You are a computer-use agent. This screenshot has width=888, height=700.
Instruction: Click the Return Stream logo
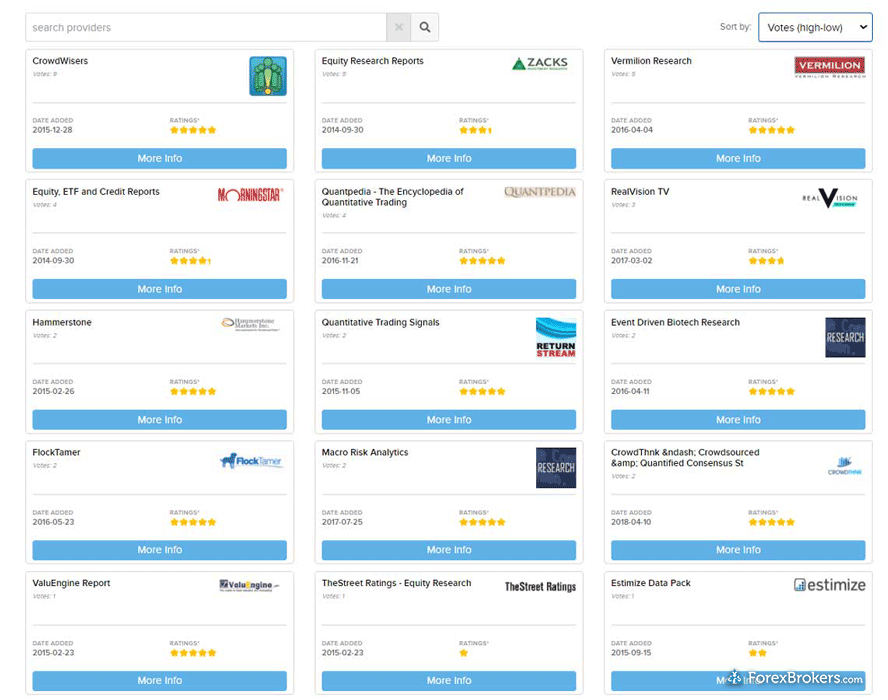pos(556,338)
